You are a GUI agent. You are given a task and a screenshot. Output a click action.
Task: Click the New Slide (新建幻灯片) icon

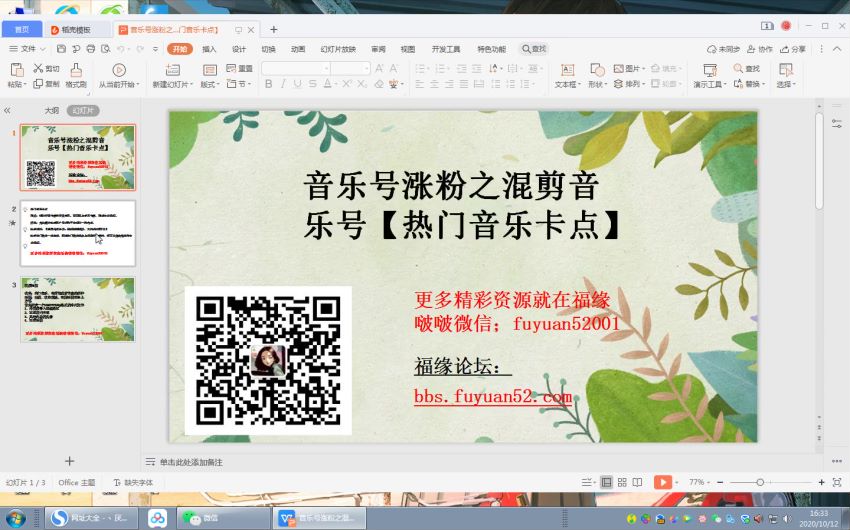[x=173, y=70]
